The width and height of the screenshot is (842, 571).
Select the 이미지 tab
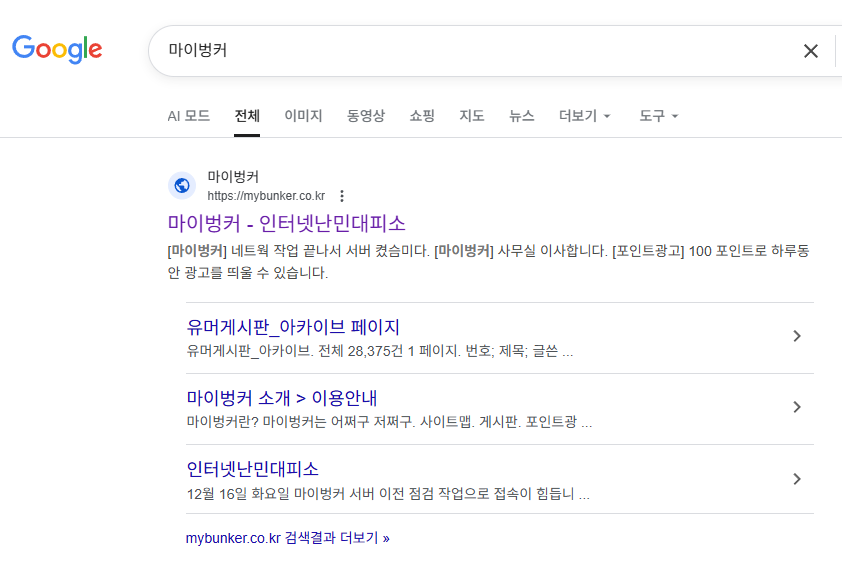pos(303,116)
